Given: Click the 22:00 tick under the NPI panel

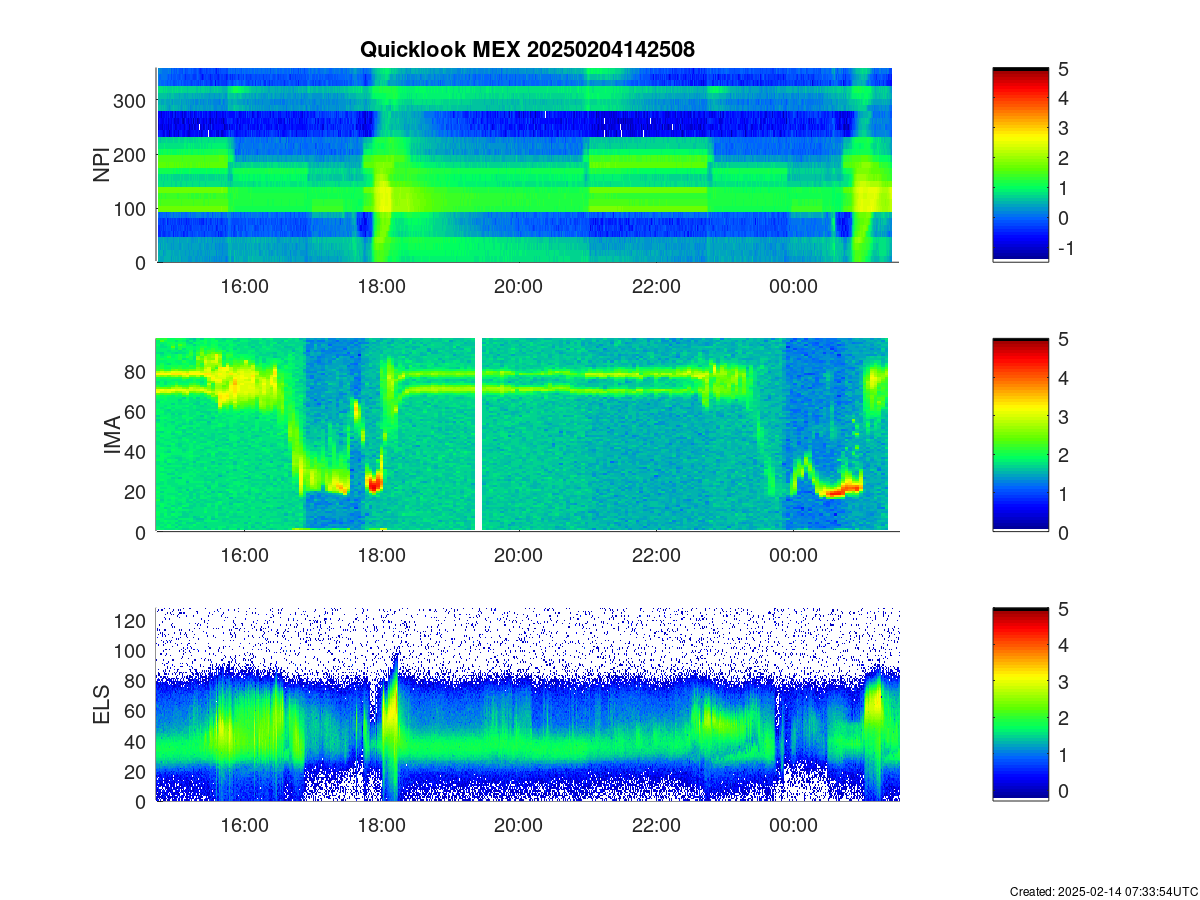Looking at the screenshot, I should 656,286.
